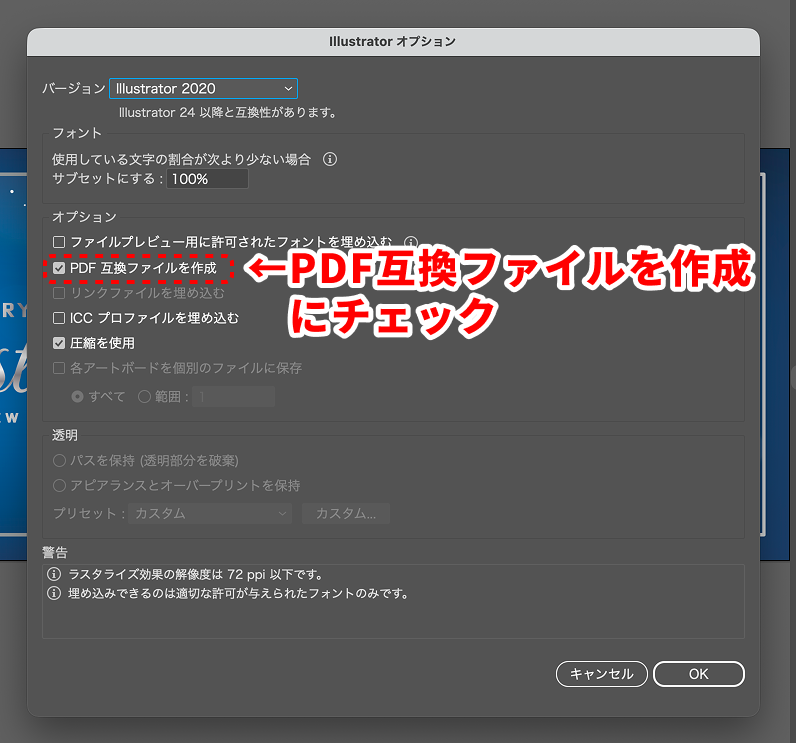796x743 pixels.
Task: Click info icon next to font embed option
Action: tap(411, 242)
